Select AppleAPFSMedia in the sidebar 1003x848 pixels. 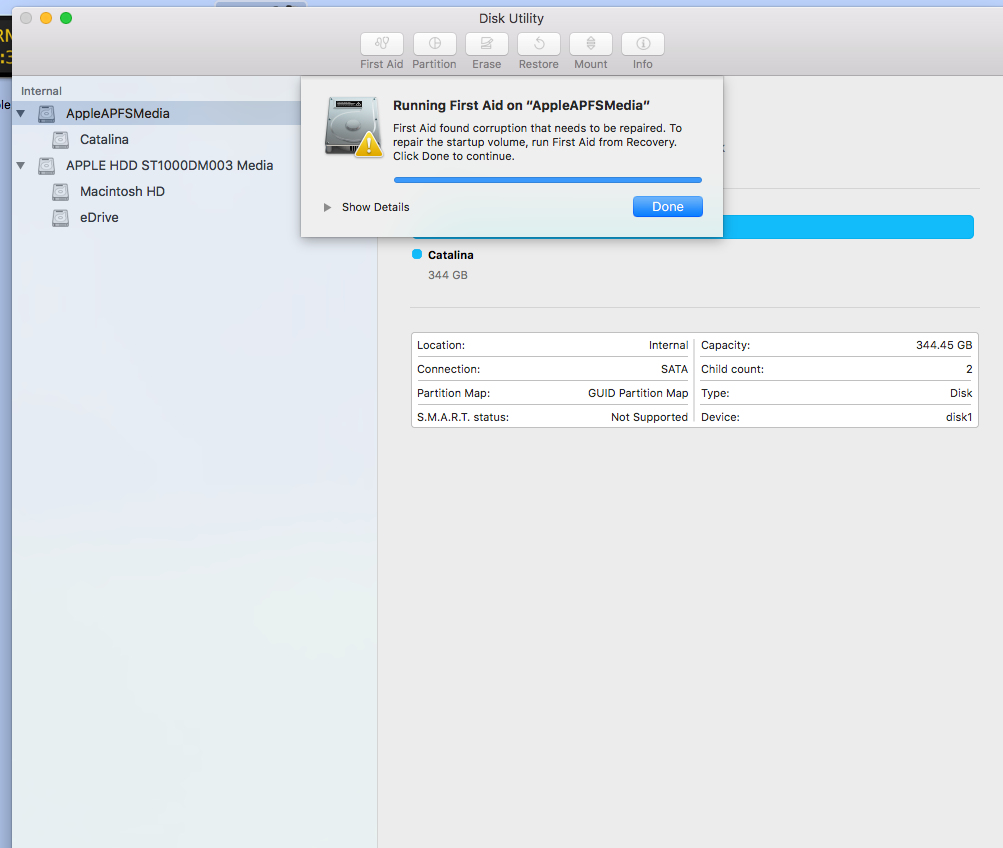(157, 113)
